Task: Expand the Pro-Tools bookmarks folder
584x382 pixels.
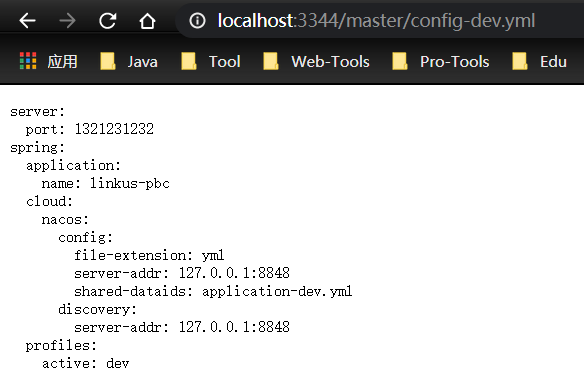Action: 441,61
